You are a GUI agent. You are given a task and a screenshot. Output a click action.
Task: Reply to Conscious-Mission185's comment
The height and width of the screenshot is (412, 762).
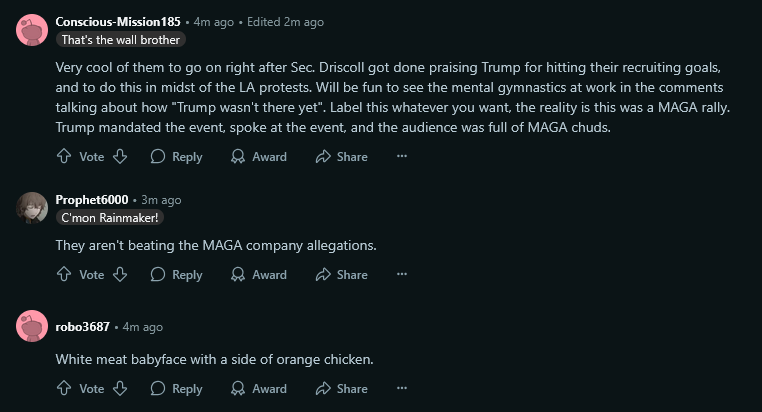coord(176,157)
